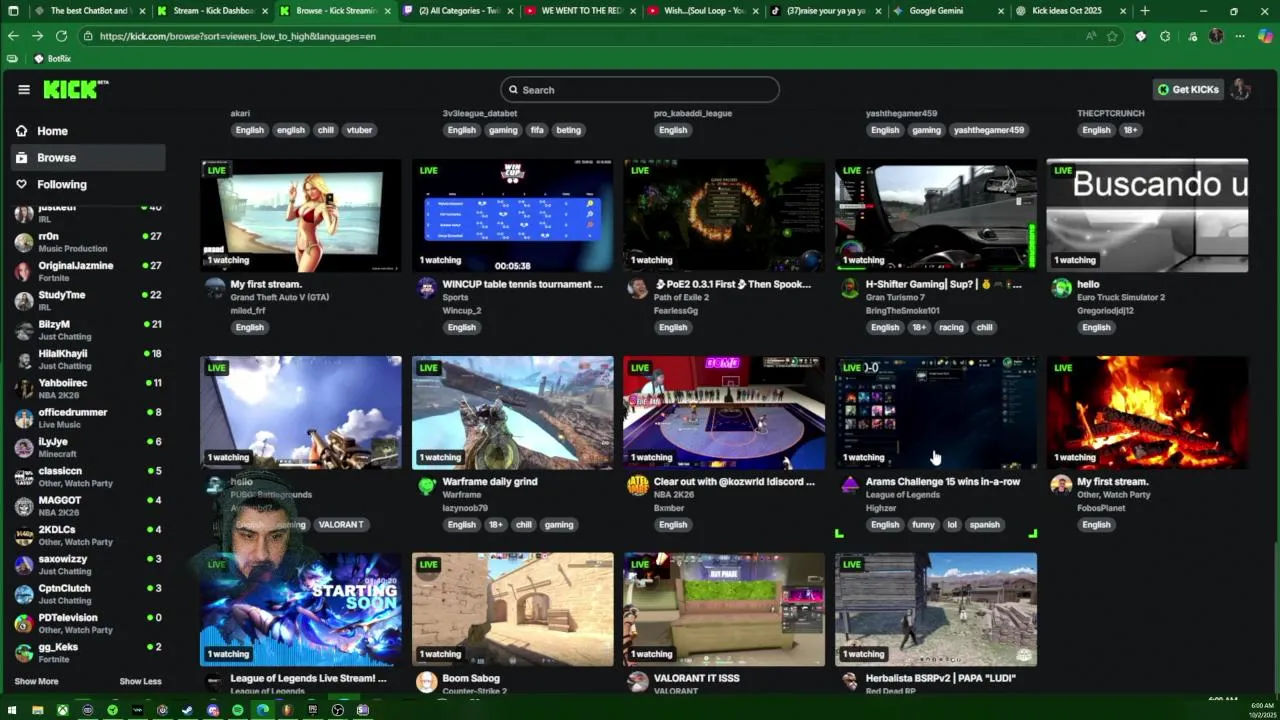The image size is (1280, 720).
Task: Click the Gregoriodjdj12 streamer avatar
Action: pos(1061,289)
